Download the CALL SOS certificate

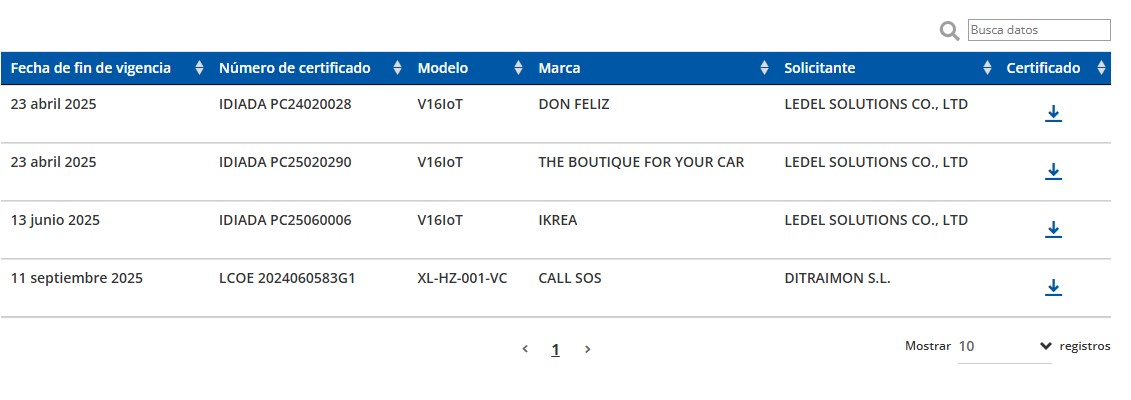click(x=1052, y=288)
